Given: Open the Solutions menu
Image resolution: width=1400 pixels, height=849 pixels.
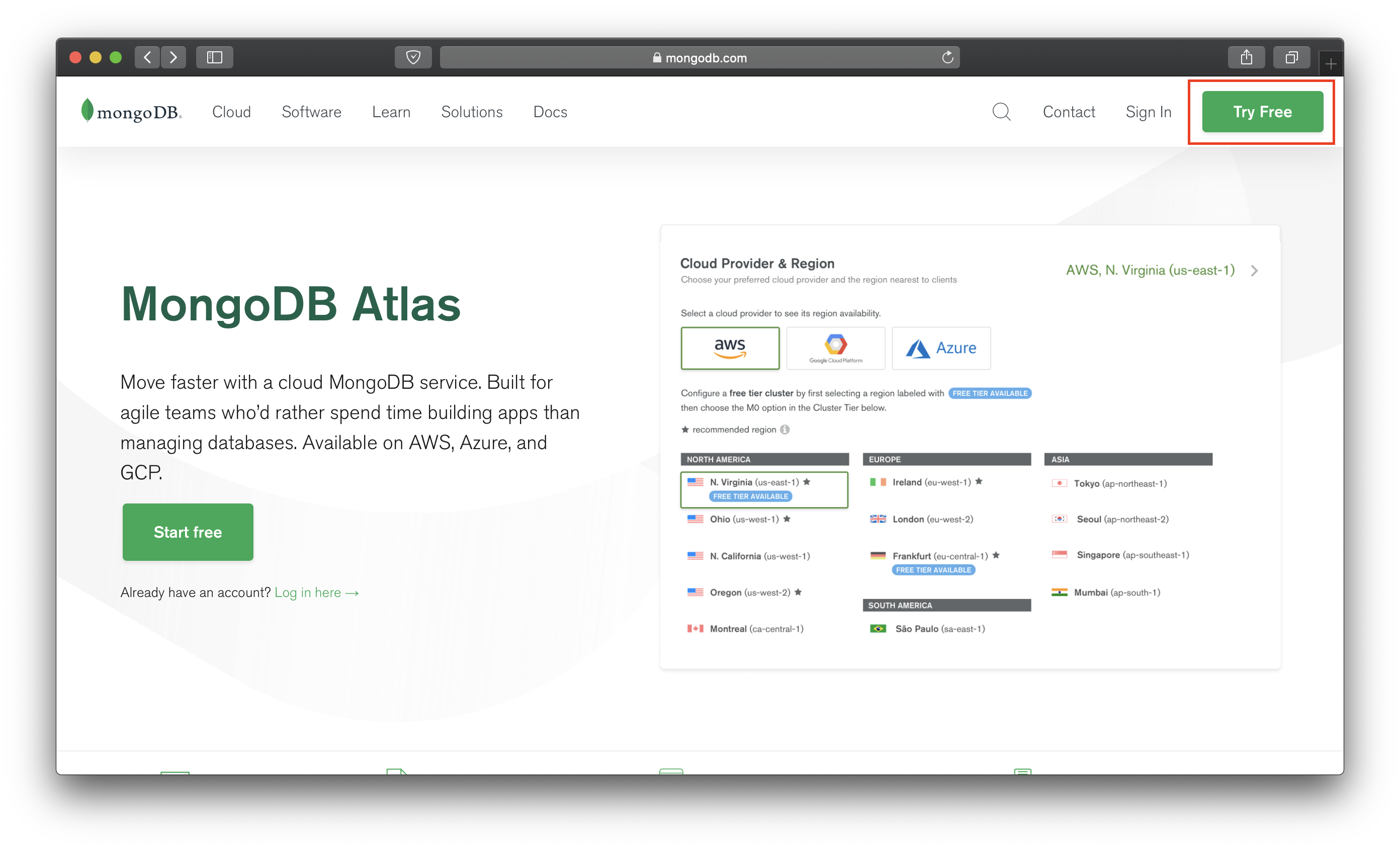Looking at the screenshot, I should 472,112.
